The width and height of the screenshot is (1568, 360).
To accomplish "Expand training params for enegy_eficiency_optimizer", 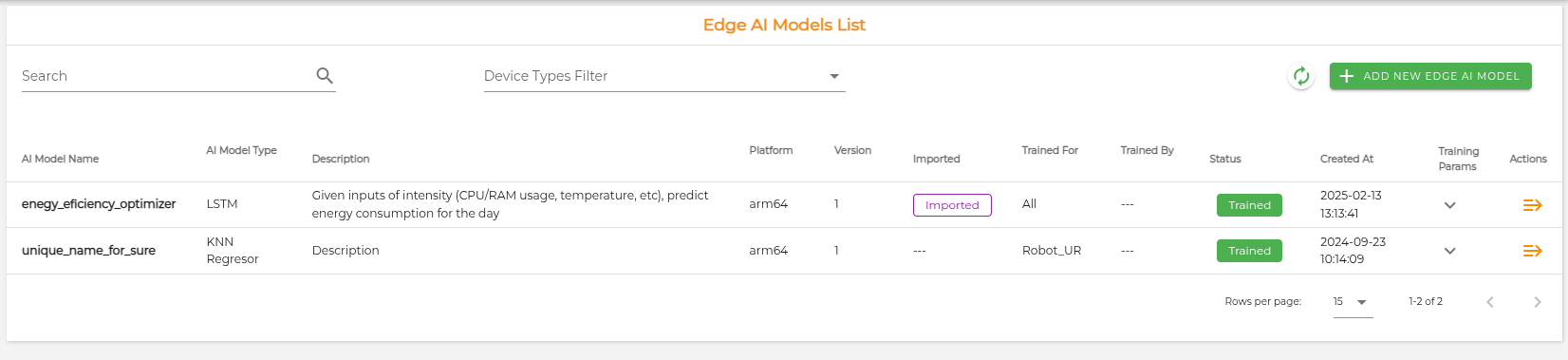I will click(x=1449, y=205).
